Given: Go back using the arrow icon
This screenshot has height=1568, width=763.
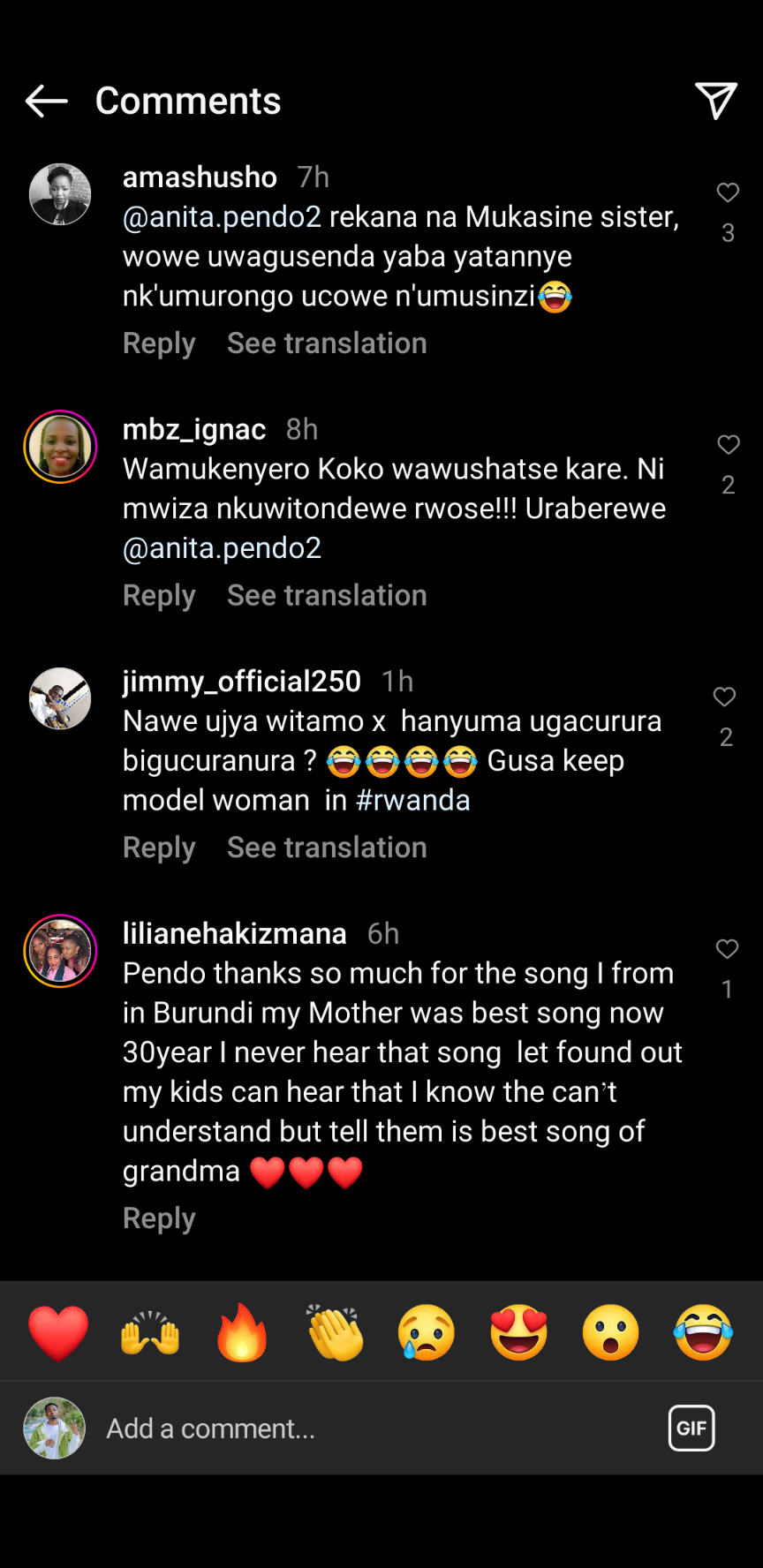Looking at the screenshot, I should pos(47,102).
